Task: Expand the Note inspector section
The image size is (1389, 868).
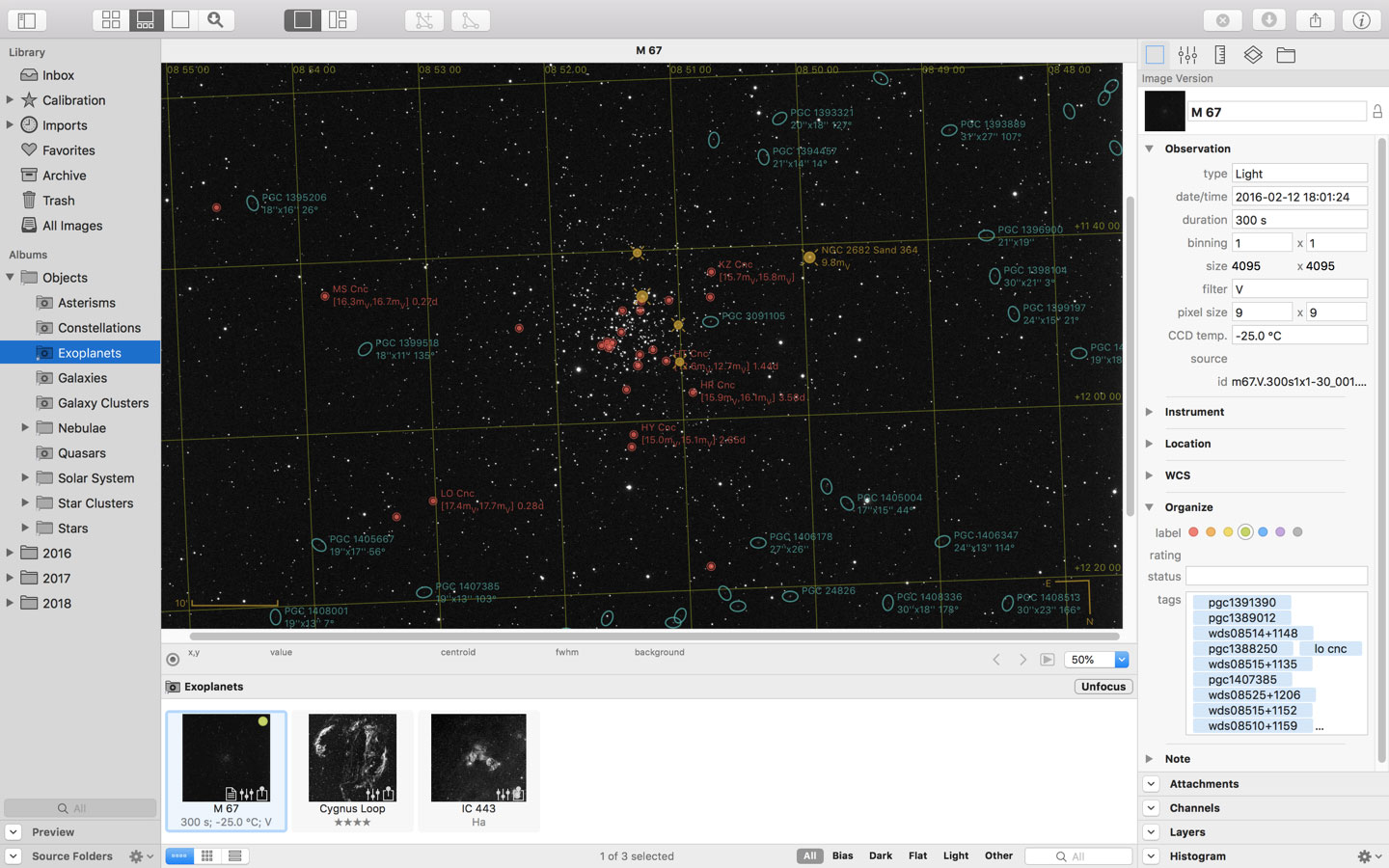Action: (1149, 759)
